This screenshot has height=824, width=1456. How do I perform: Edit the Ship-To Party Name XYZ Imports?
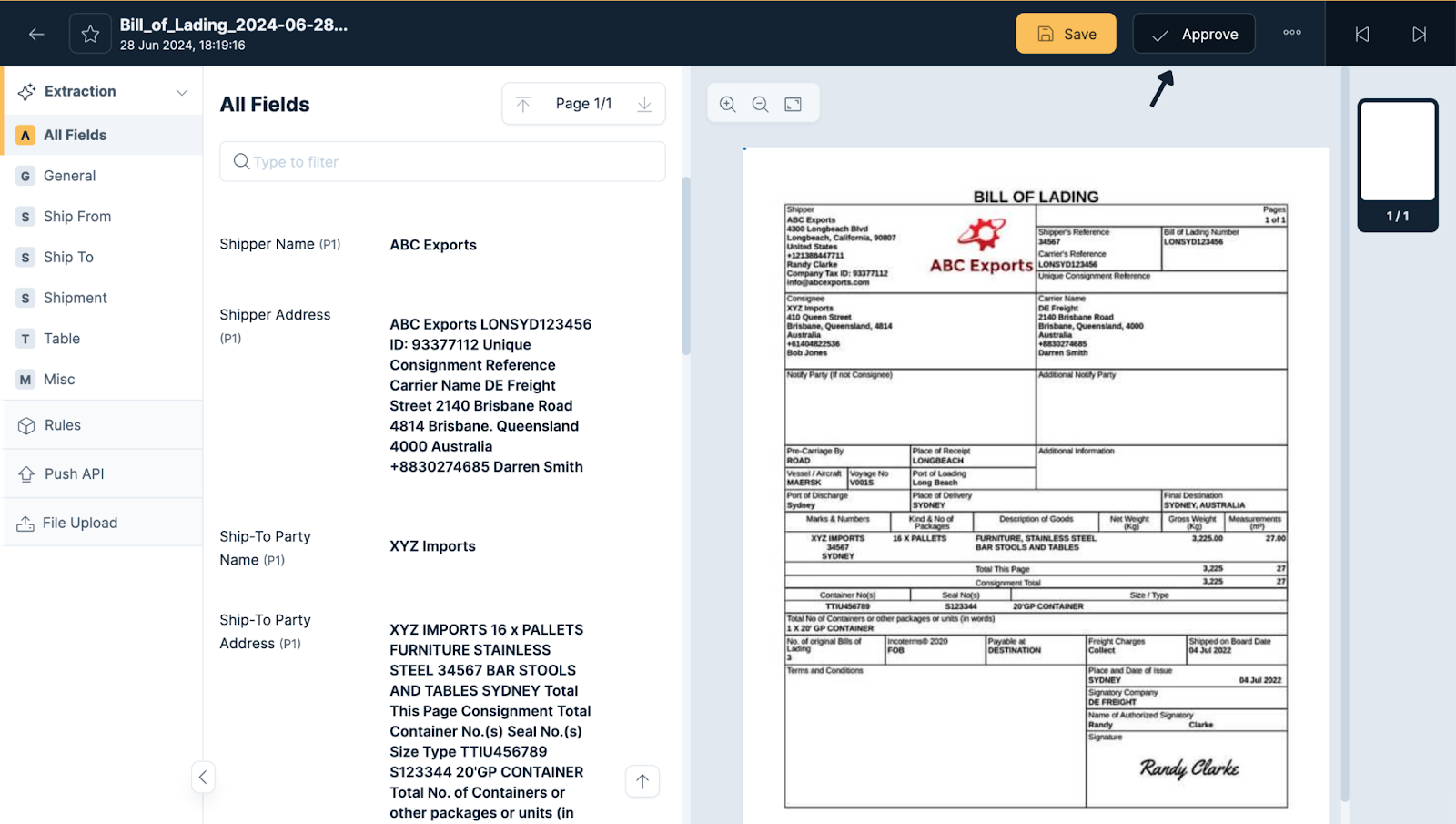[x=433, y=546]
